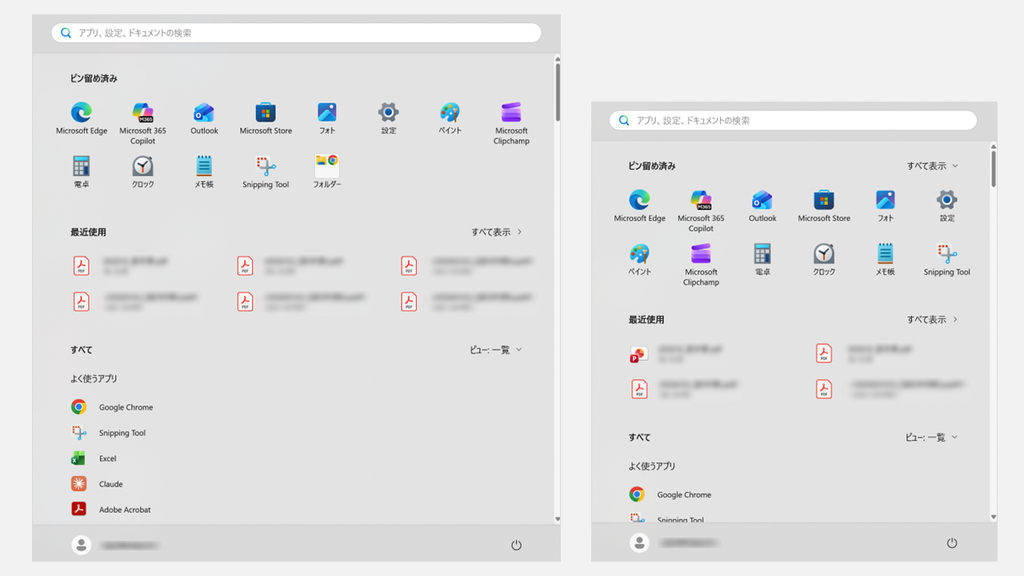Viewport: 1024px width, 576px height.
Task: Open Outlook in the right Start menu
Action: [x=762, y=206]
